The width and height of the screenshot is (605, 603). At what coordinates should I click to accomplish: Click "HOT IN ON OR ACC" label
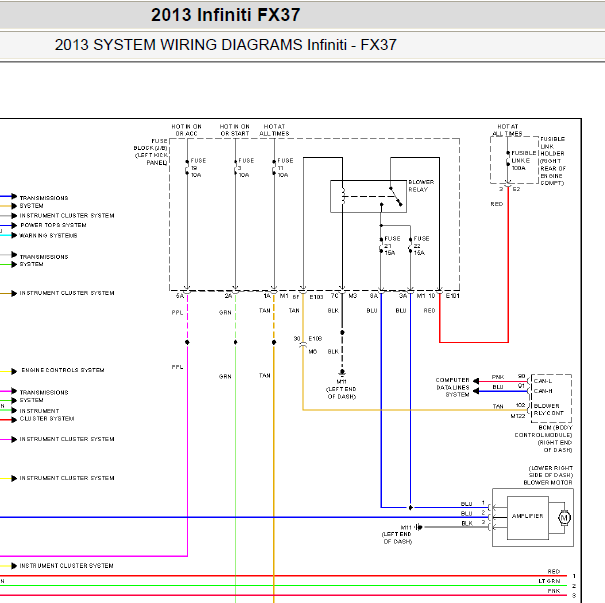coord(186,130)
